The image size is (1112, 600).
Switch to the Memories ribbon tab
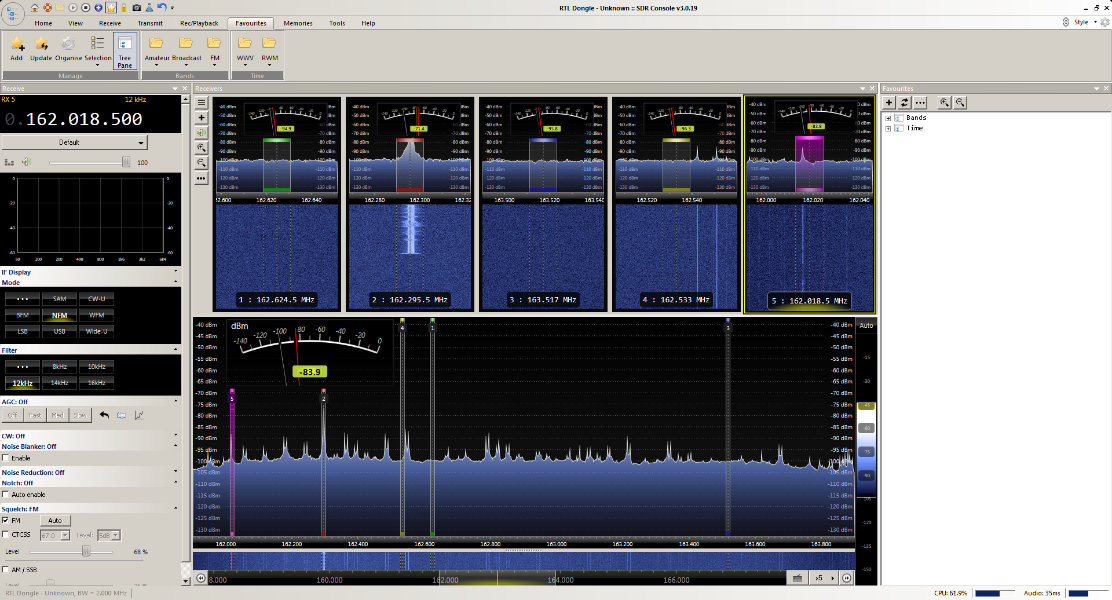pos(298,23)
